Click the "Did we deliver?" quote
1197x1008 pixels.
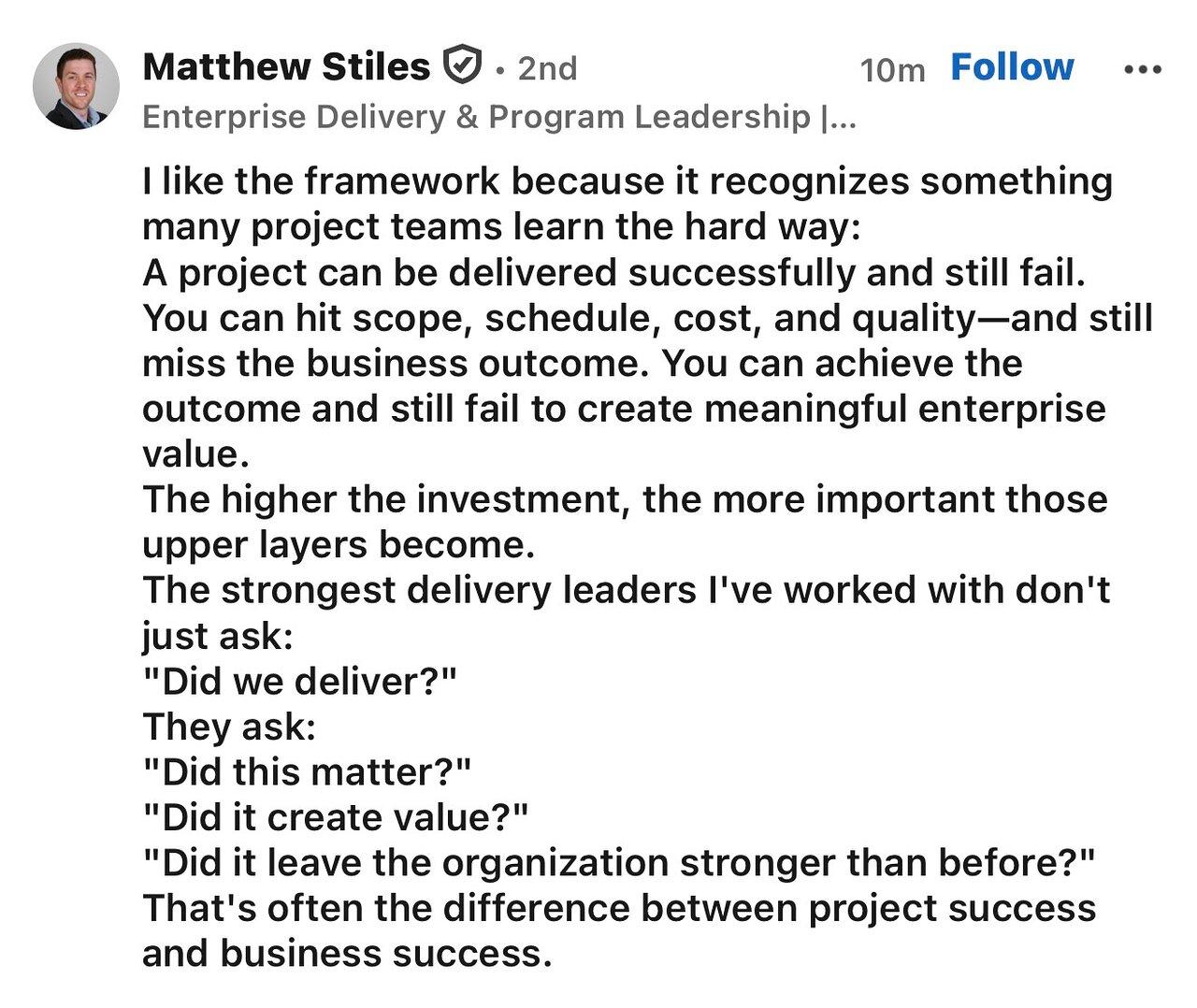(x=299, y=681)
